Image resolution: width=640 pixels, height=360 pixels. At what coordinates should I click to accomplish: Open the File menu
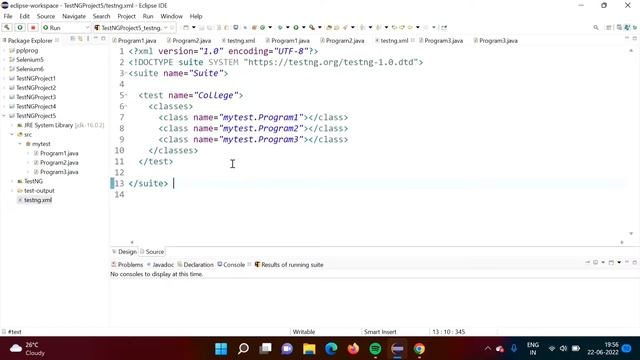[8, 16]
